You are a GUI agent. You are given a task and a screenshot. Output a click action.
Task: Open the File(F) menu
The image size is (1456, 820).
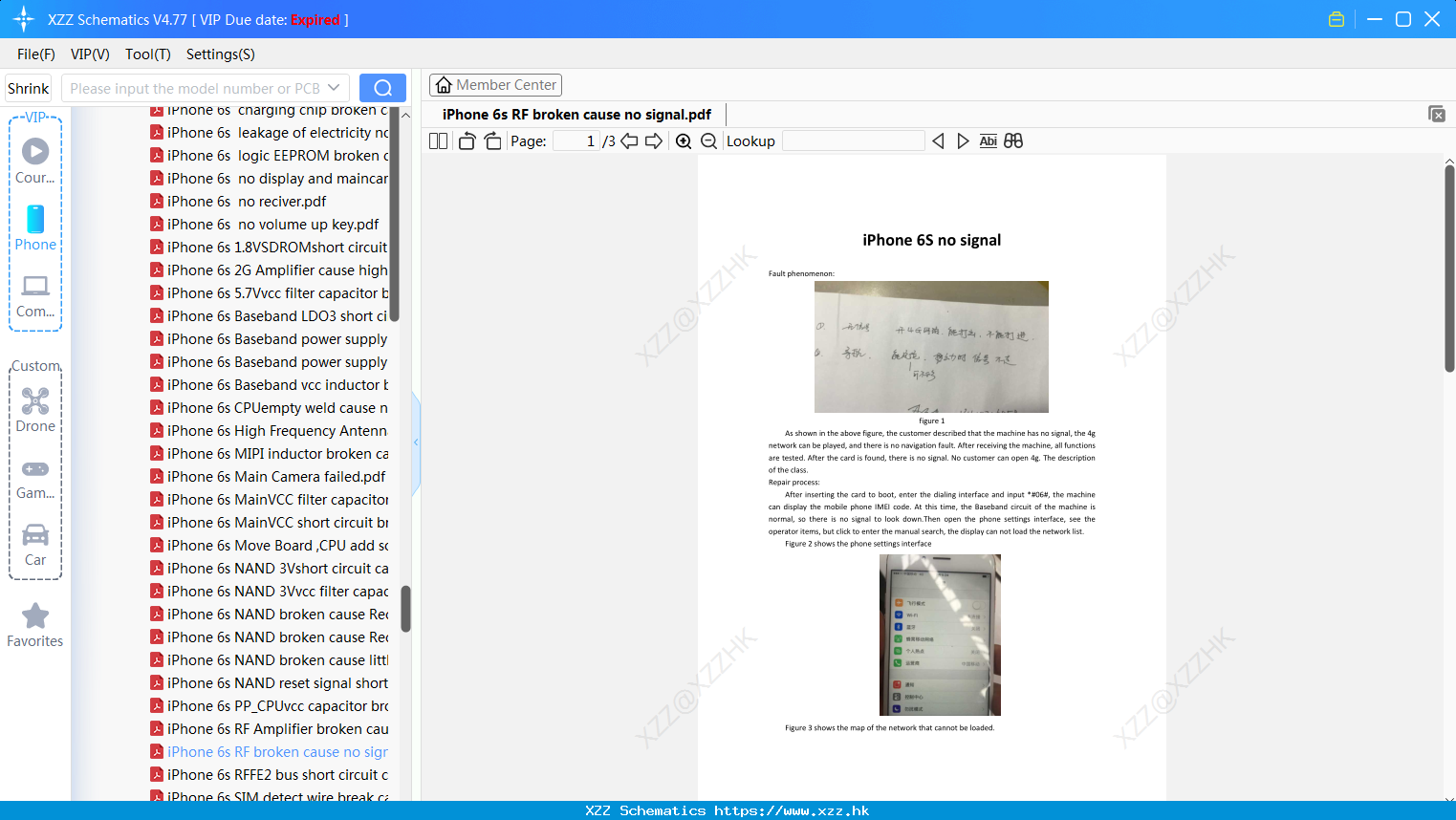click(x=36, y=54)
